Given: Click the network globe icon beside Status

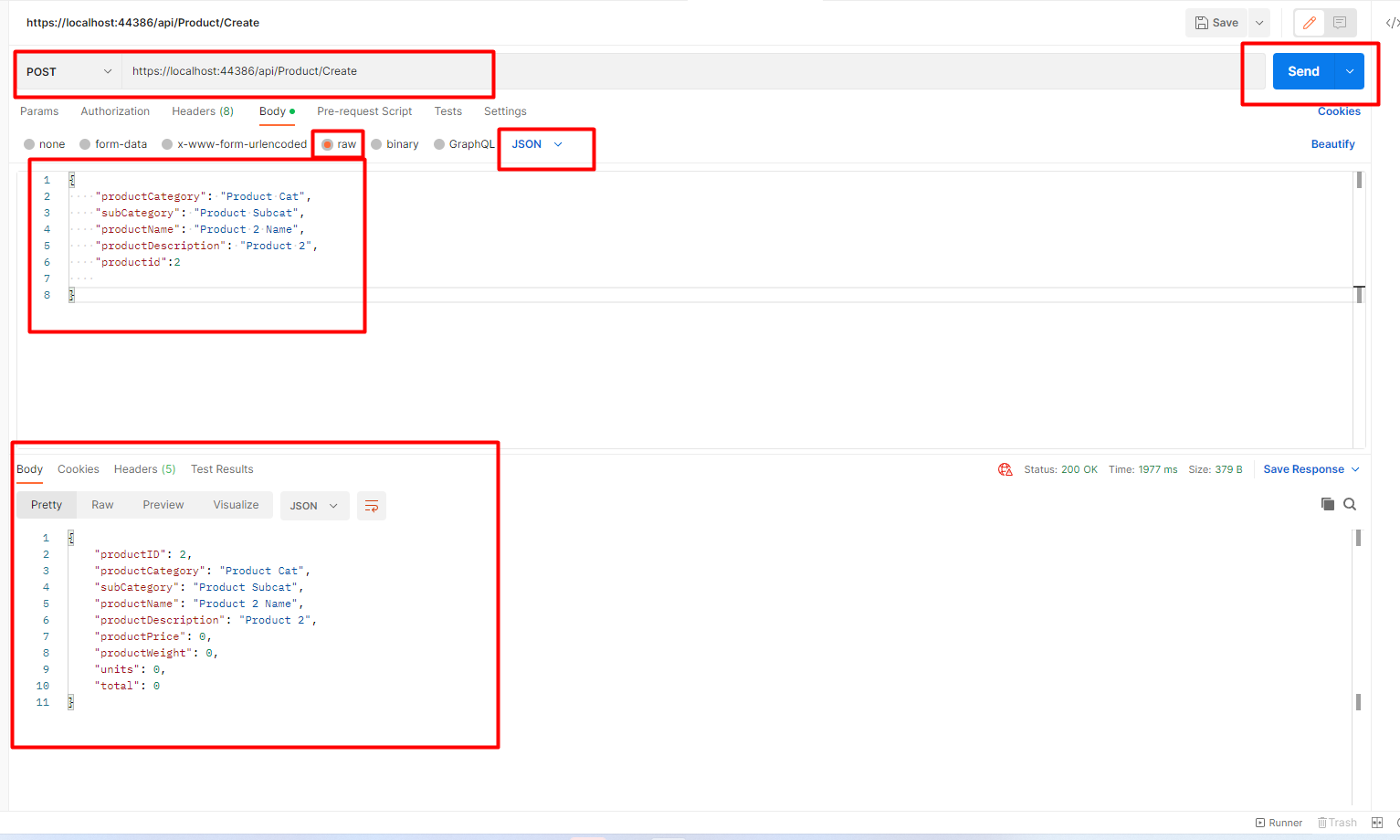Looking at the screenshot, I should pos(1005,469).
